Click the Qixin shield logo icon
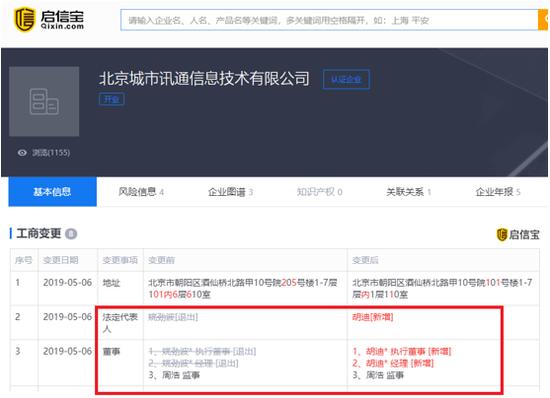Screen dimensions: 550x398 coord(24,19)
